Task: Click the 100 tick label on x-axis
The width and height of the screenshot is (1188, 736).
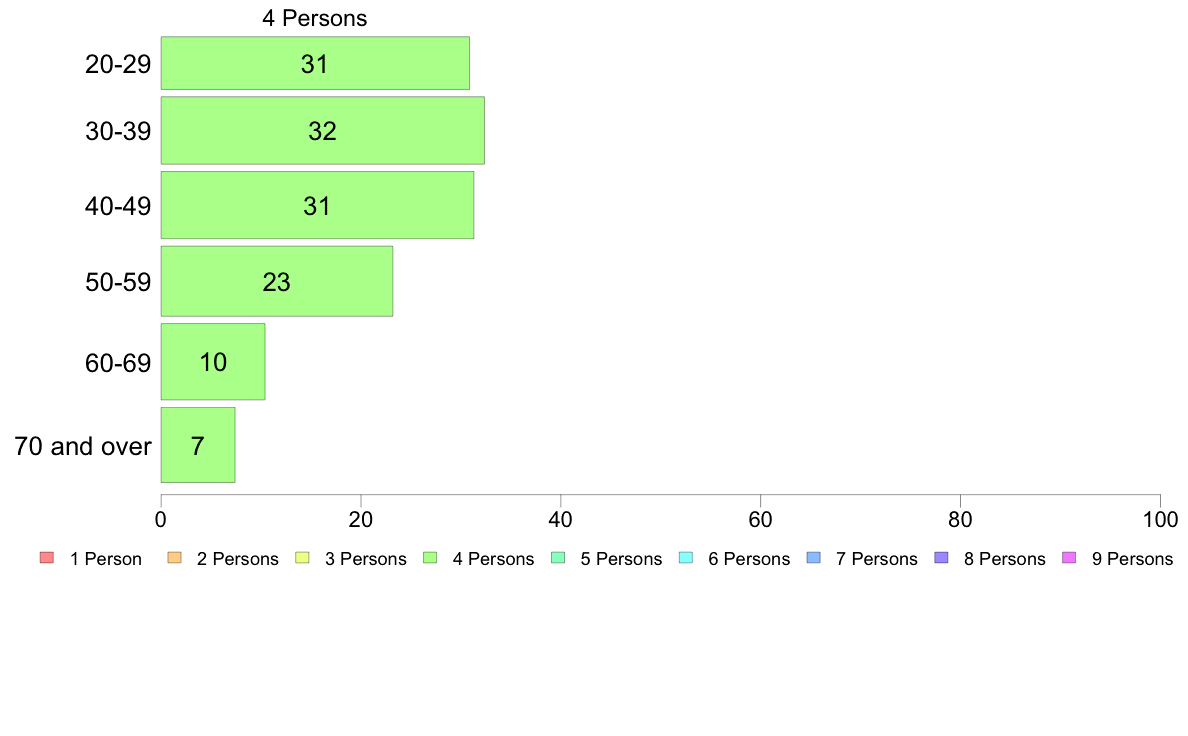Action: point(1160,519)
